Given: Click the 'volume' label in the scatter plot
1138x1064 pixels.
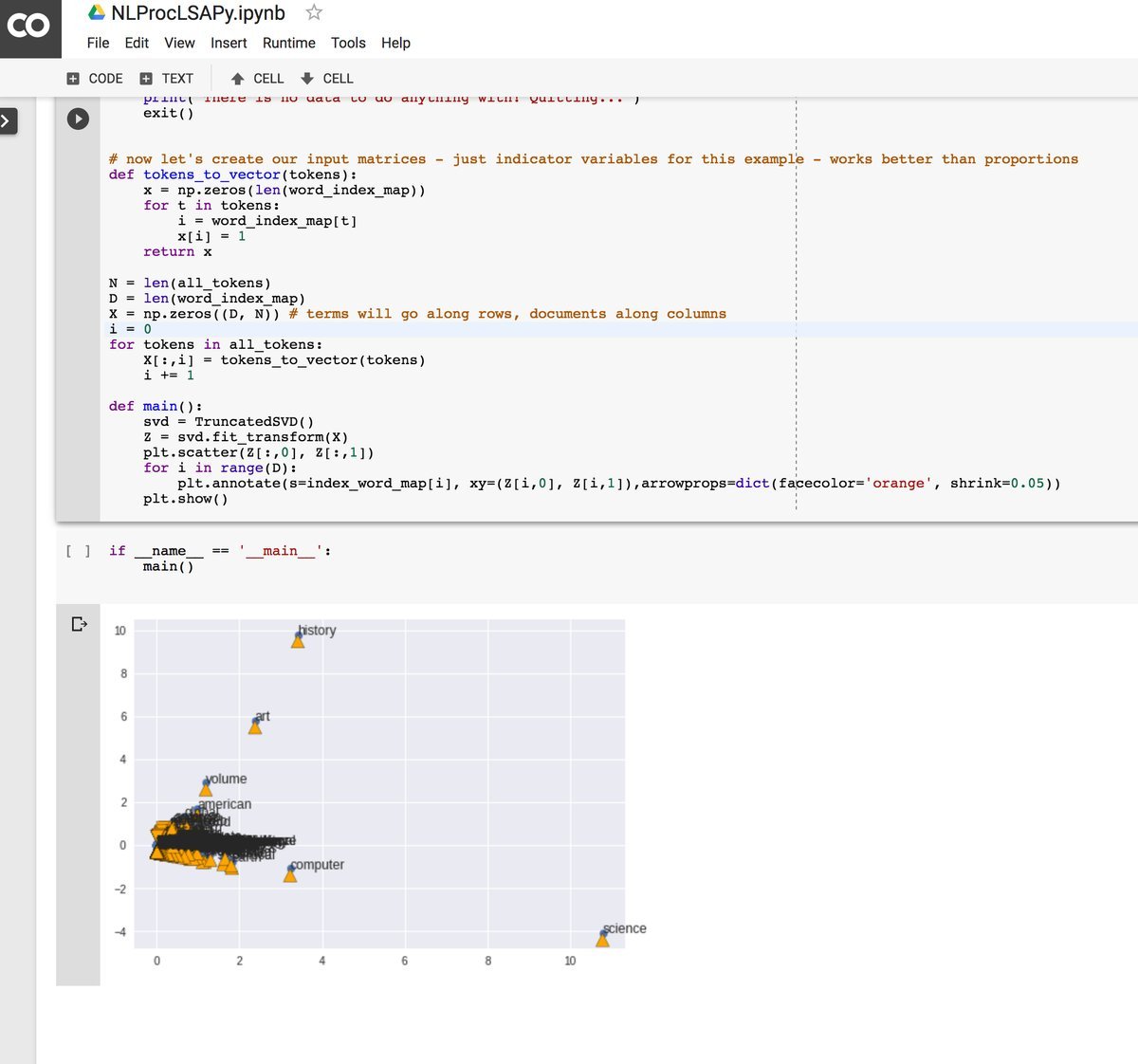Looking at the screenshot, I should (x=226, y=779).
